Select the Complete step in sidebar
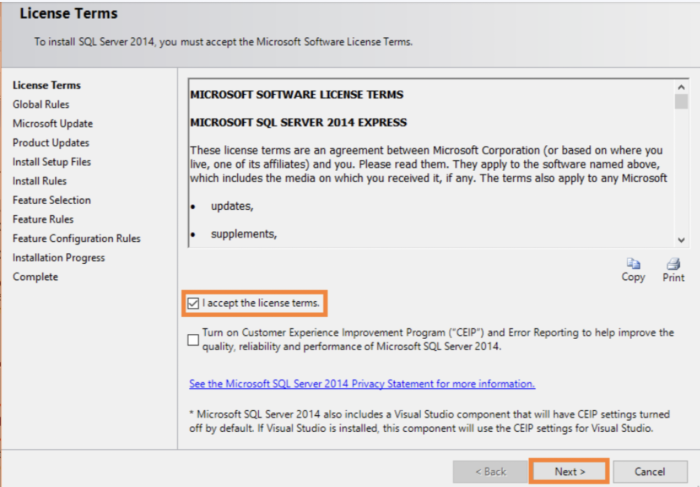 tap(35, 277)
